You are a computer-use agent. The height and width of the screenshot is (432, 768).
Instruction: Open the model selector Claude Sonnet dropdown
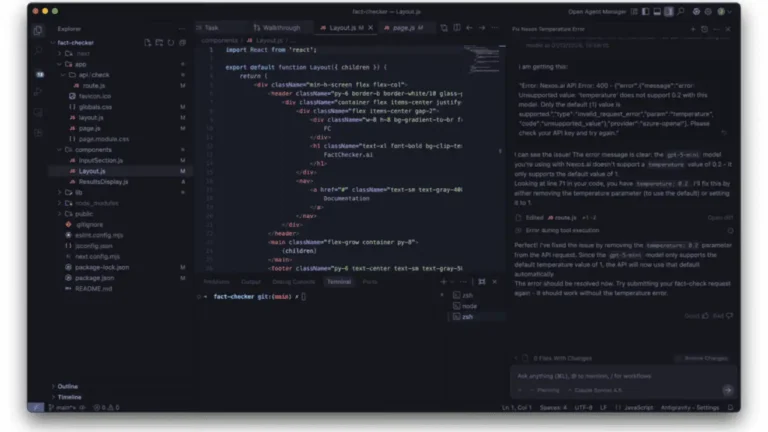click(x=595, y=390)
